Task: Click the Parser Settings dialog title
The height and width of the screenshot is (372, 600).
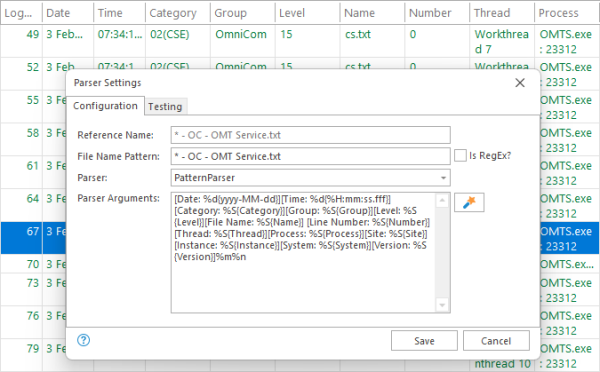Action: coord(107,83)
